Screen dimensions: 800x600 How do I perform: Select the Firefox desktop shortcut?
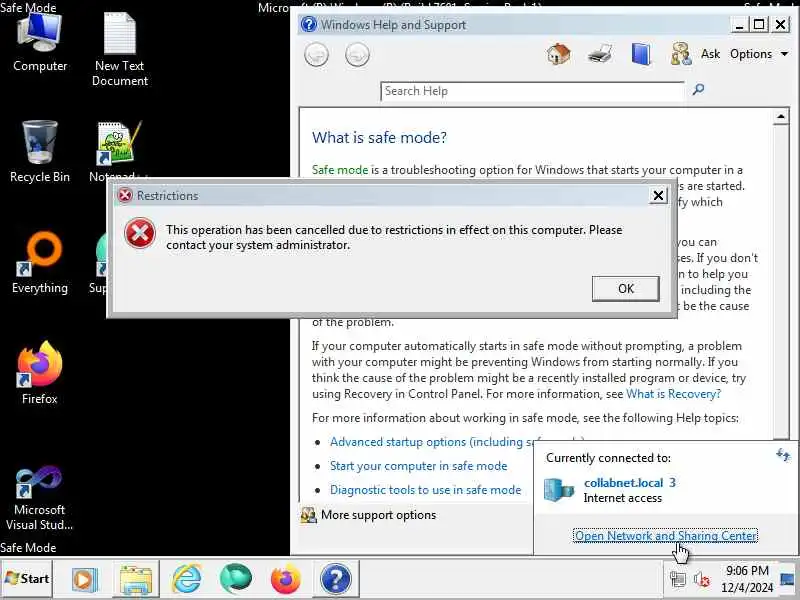40,373
